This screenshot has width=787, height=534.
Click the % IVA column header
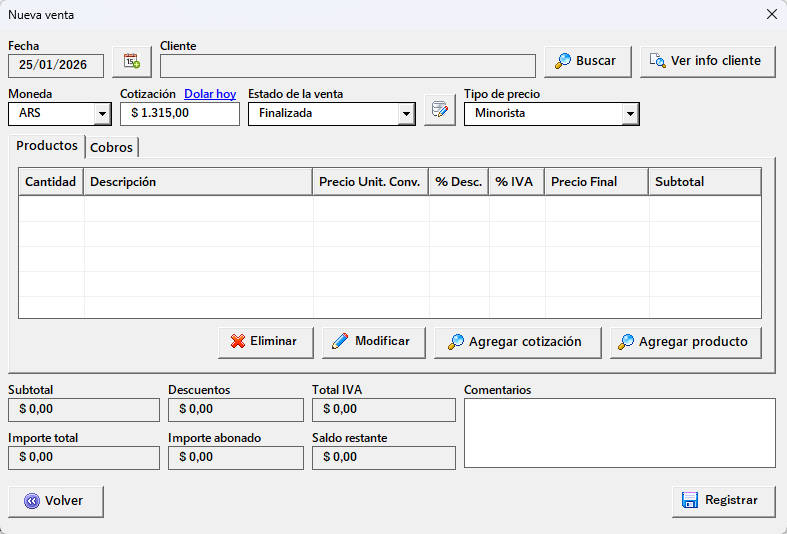[x=516, y=182]
